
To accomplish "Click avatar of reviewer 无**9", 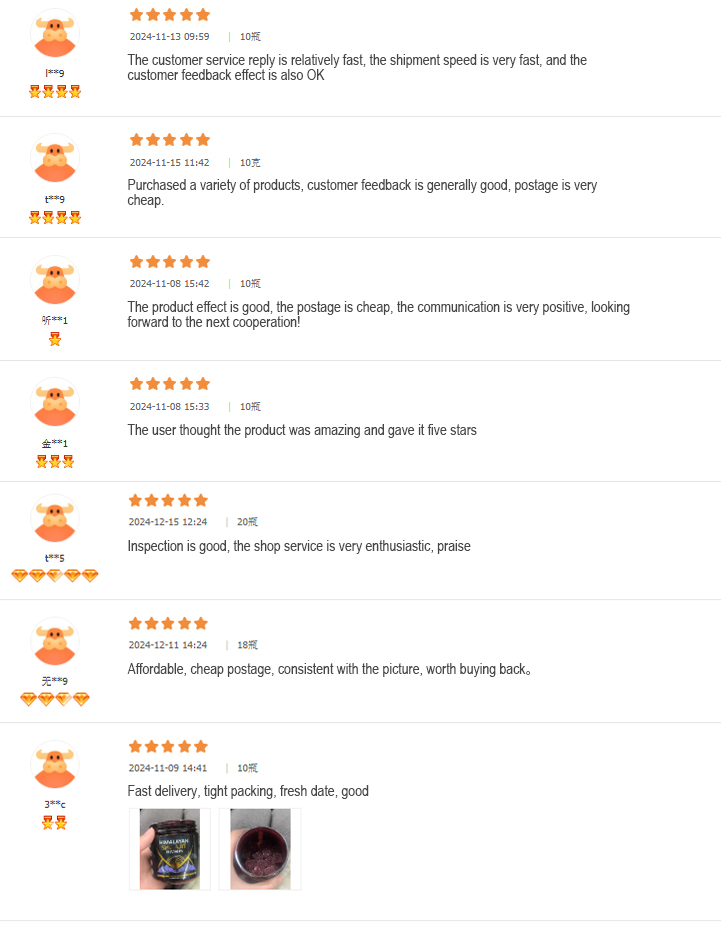I will coord(55,641).
